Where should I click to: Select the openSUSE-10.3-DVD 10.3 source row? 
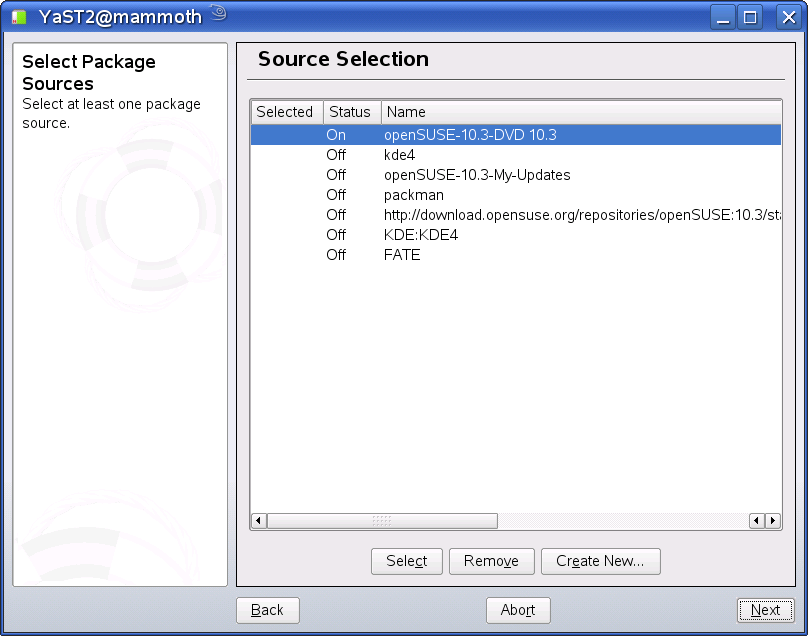coord(470,135)
